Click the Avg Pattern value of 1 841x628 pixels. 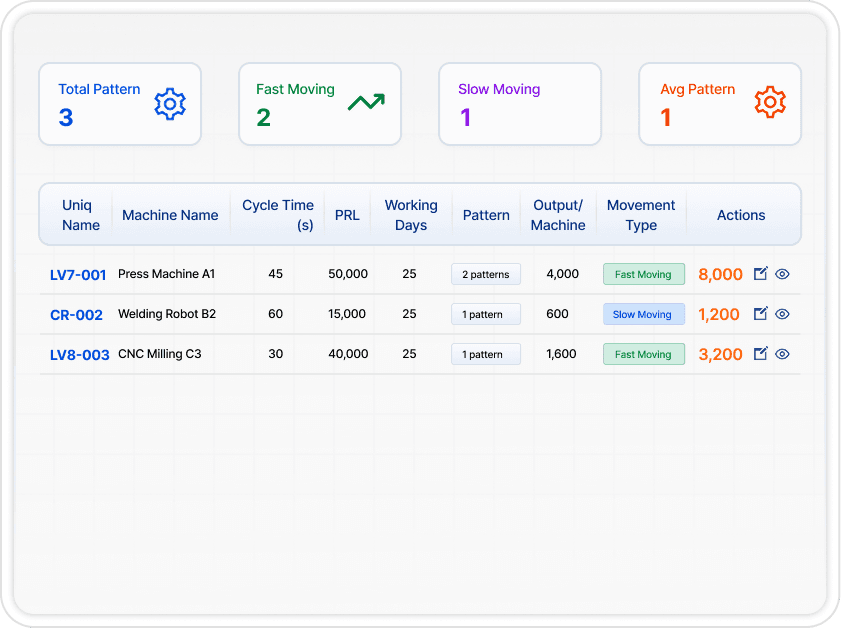[666, 117]
